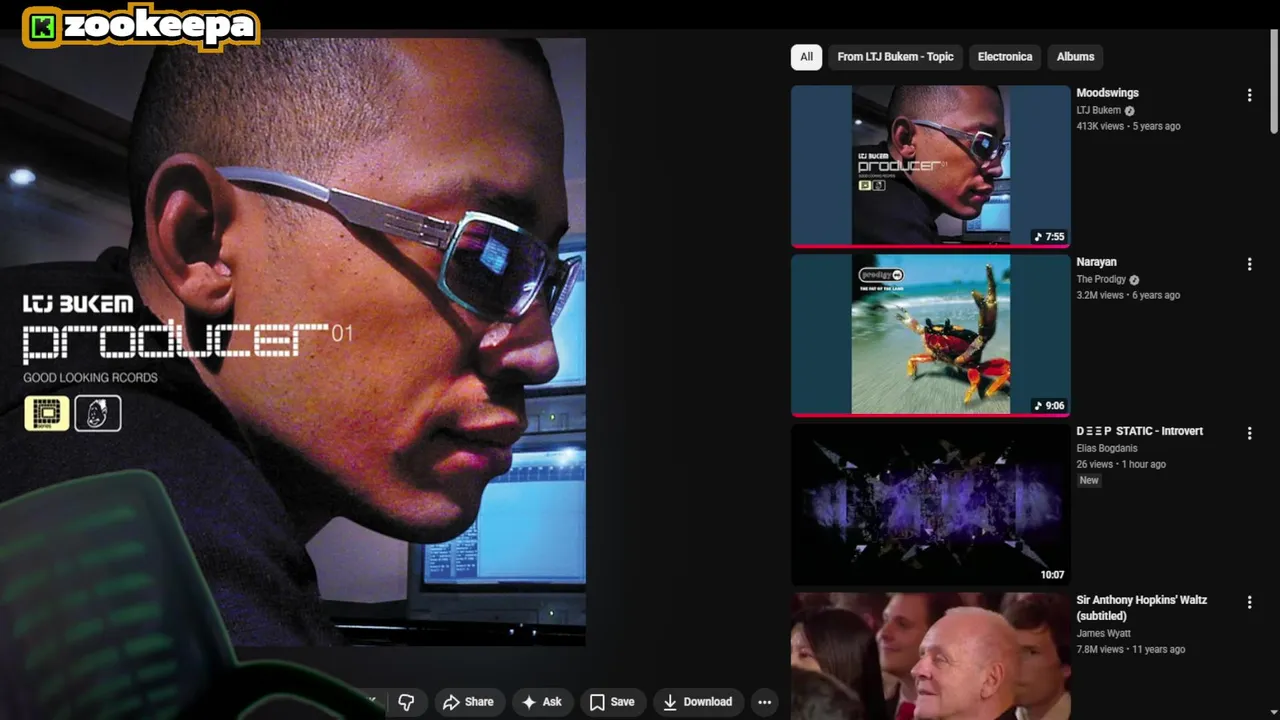The height and width of the screenshot is (720, 1280).
Task: Go to LTJ Bukem channel name
Action: [1098, 110]
